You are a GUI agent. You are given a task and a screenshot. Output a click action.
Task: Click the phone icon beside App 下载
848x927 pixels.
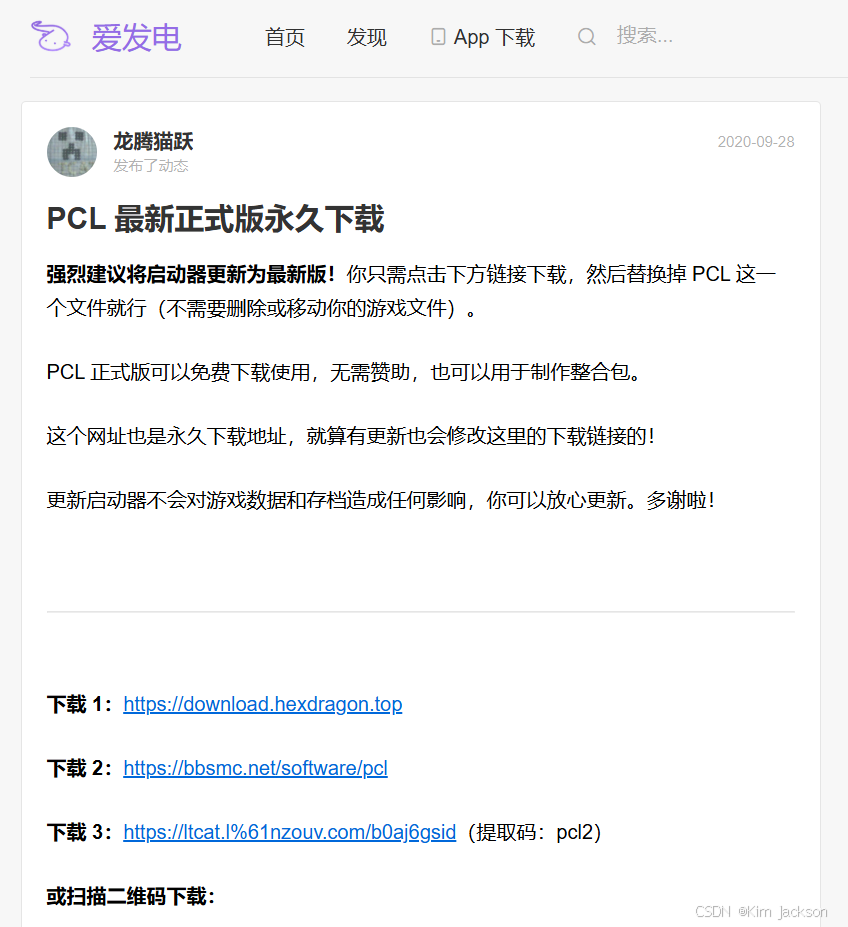pyautogui.click(x=438, y=37)
